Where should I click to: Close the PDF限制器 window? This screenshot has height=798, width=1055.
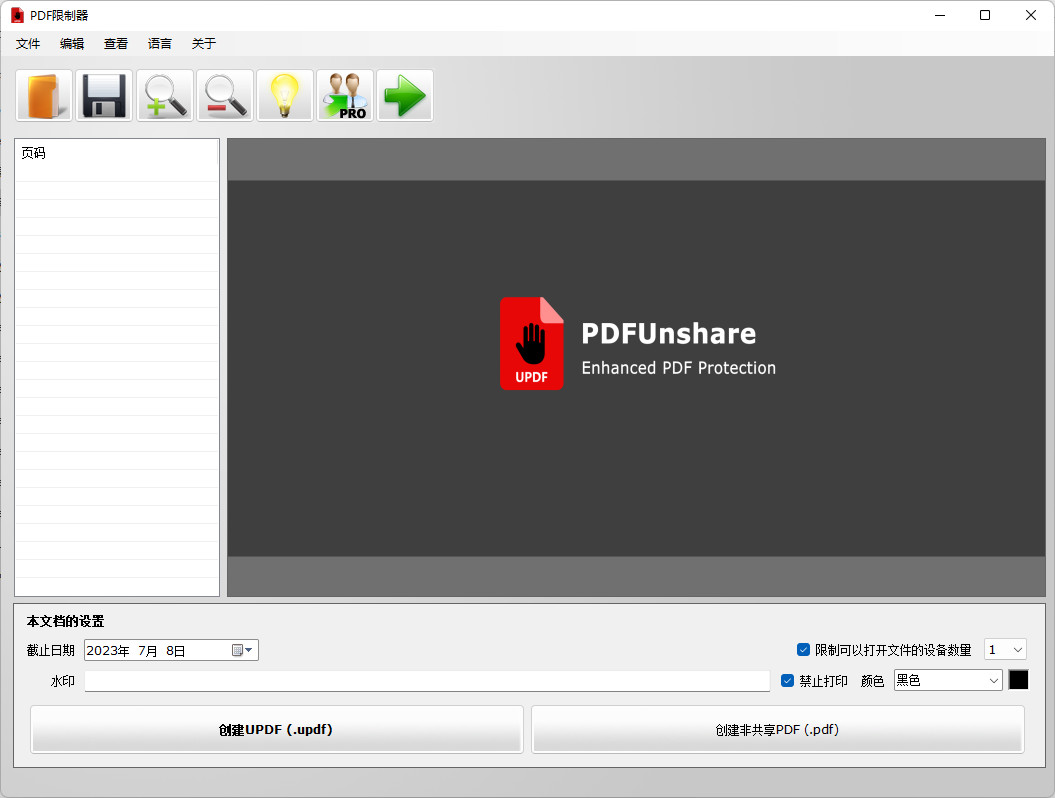1030,15
